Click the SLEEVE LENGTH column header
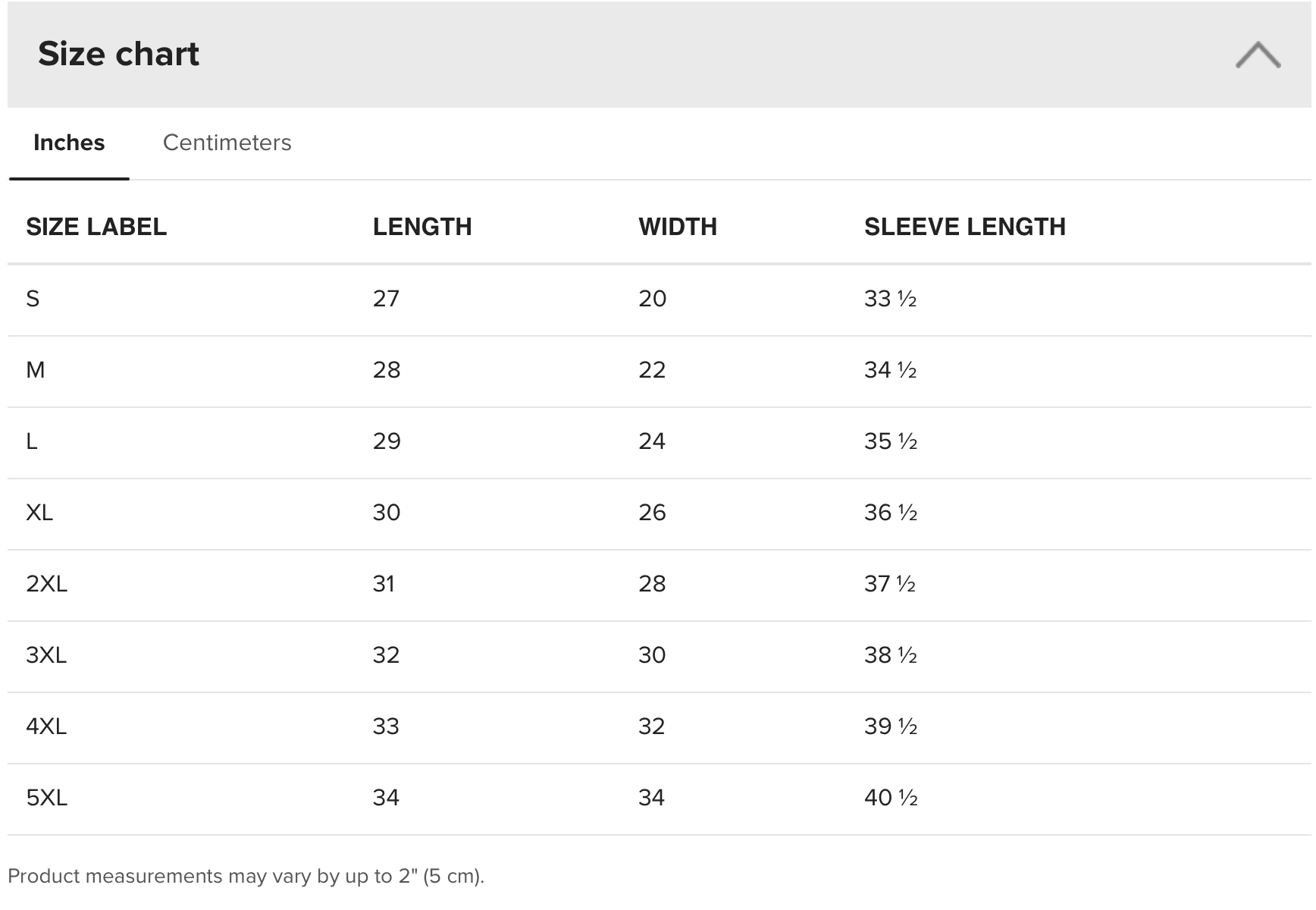 tap(965, 227)
